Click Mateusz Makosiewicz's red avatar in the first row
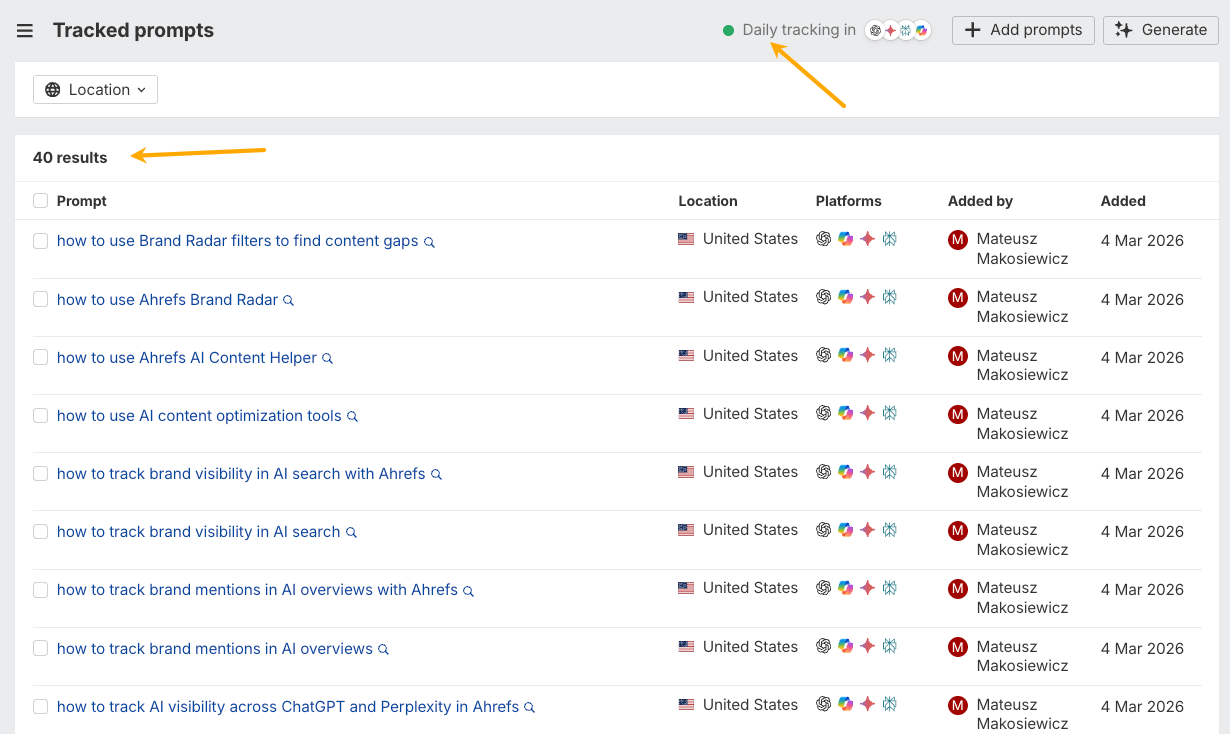 957,239
